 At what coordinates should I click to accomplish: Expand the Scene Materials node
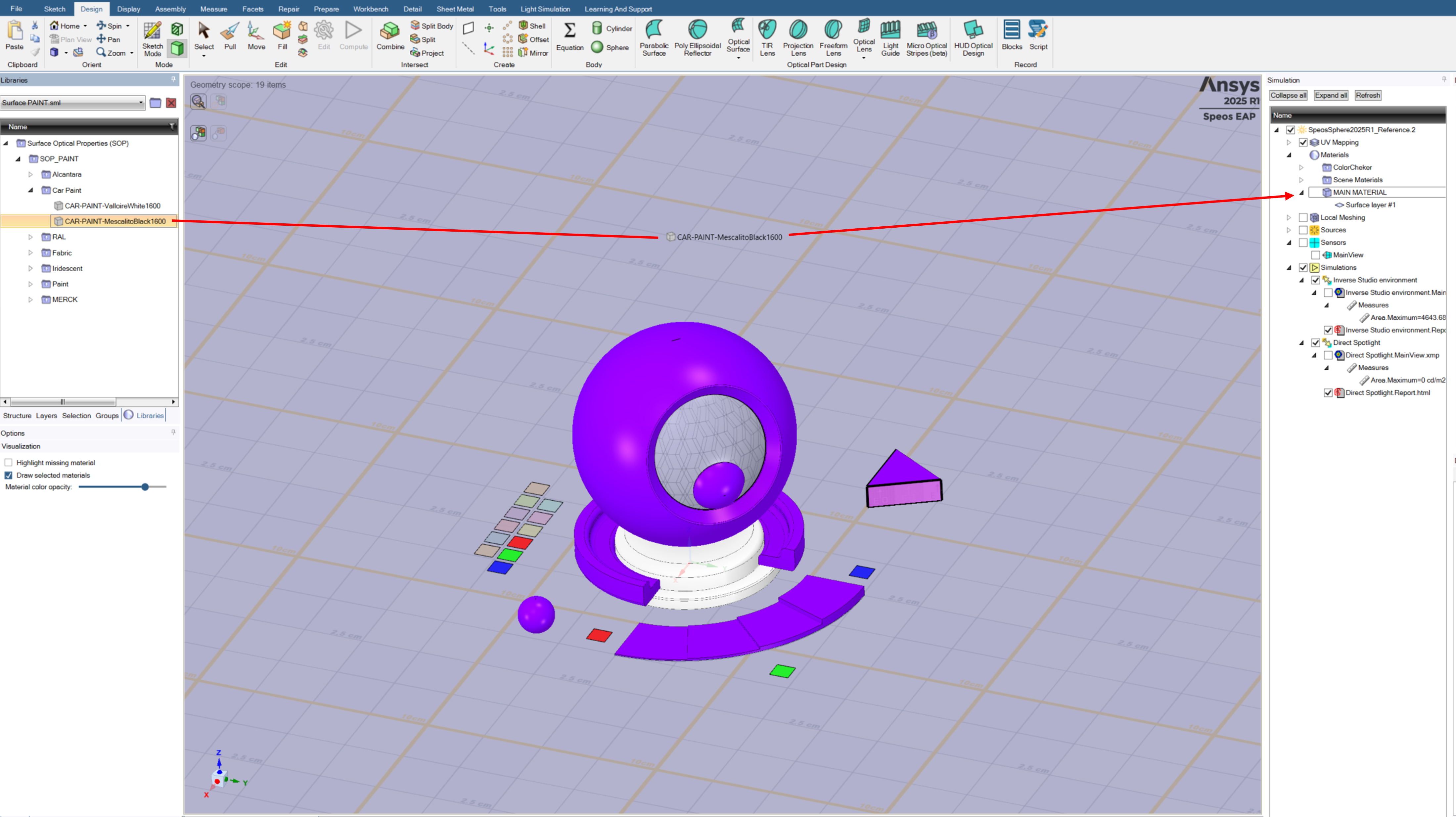(x=1301, y=180)
